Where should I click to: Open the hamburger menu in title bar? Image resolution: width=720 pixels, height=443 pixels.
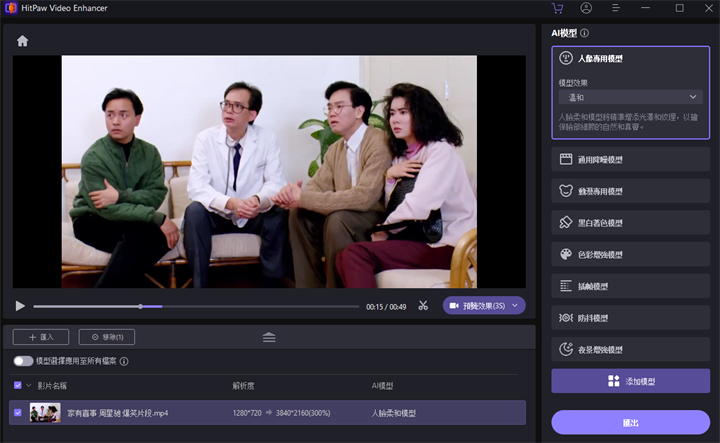click(x=616, y=8)
